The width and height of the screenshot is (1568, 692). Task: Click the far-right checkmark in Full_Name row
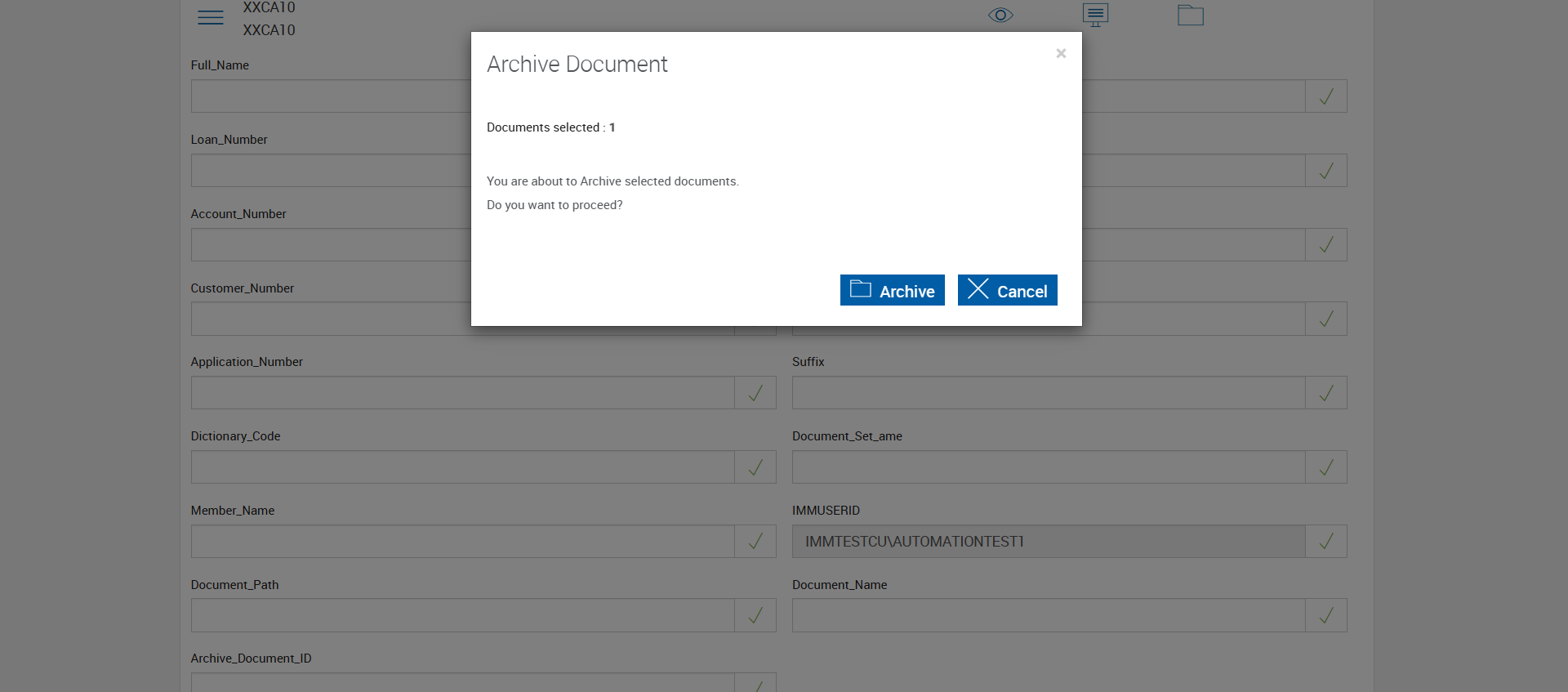[1326, 96]
